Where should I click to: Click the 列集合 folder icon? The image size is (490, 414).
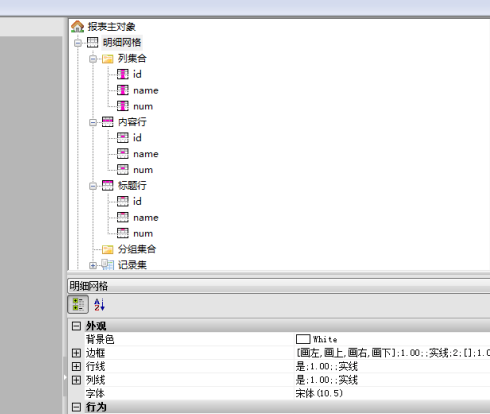tap(107, 59)
